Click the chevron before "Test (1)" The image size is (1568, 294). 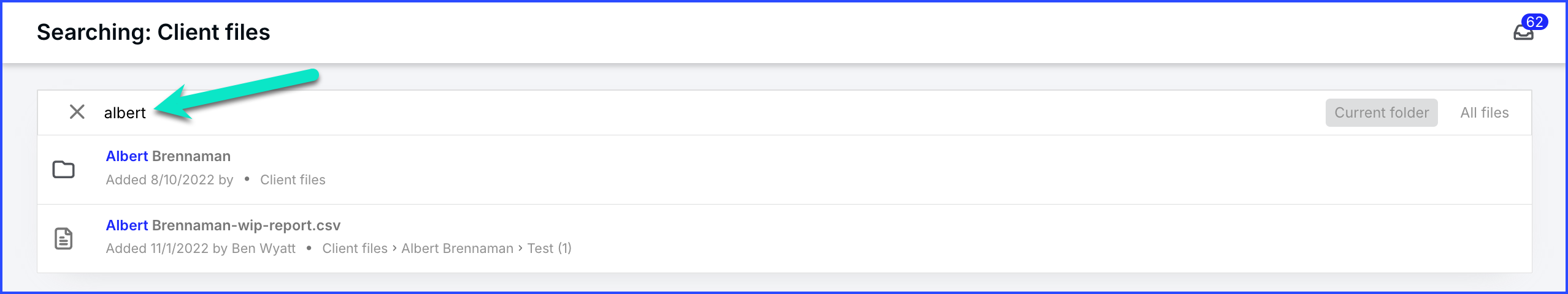(520, 249)
